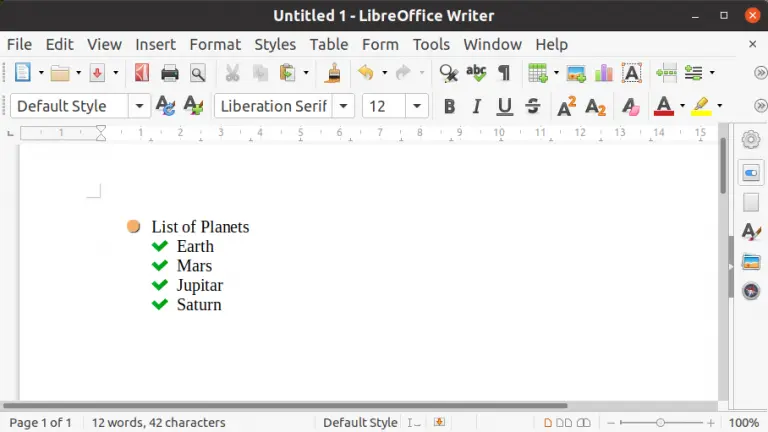Expand the Paragraph Style dropdown arrow

pos(140,106)
